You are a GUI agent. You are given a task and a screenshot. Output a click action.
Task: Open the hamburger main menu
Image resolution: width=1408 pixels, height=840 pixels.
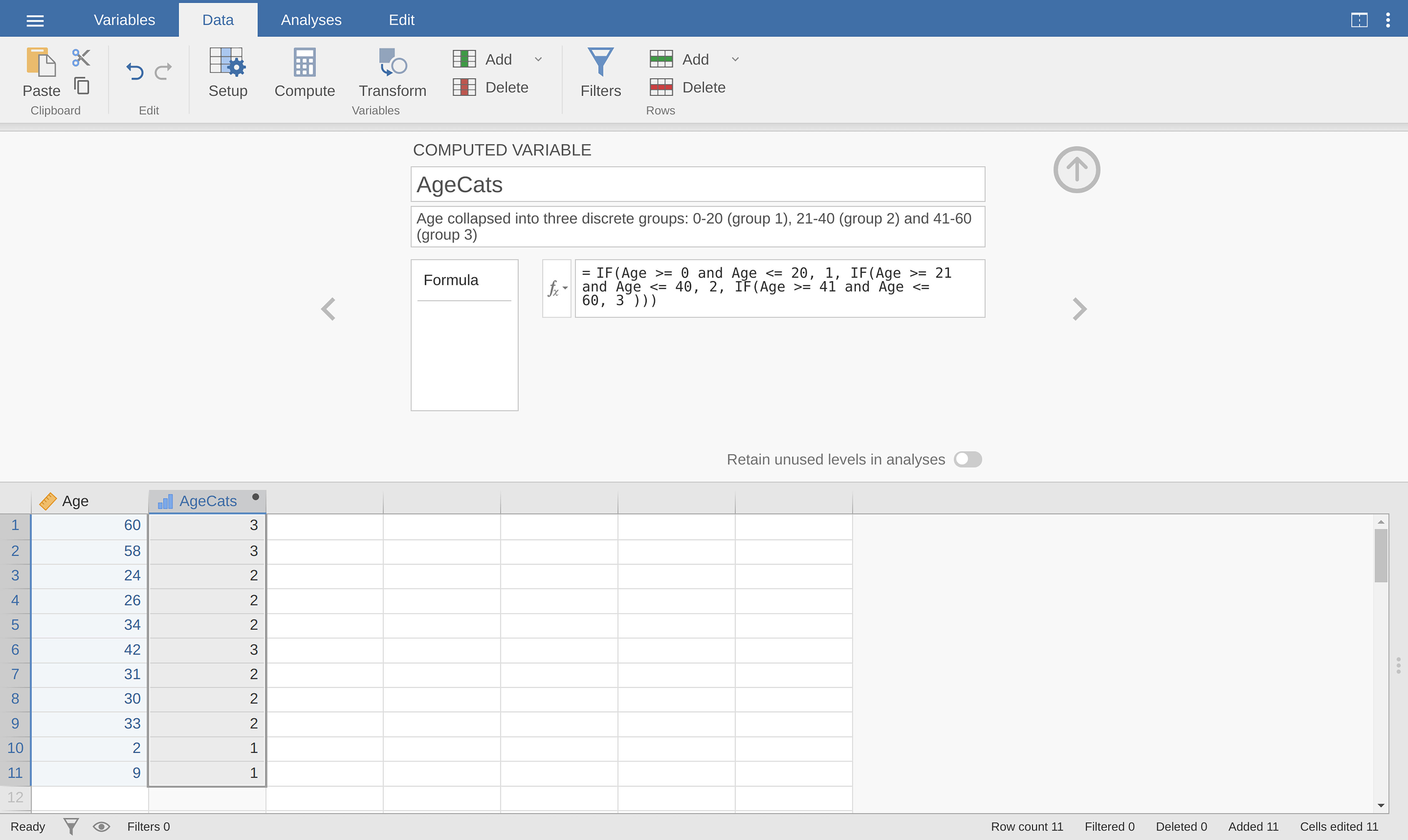[x=35, y=20]
